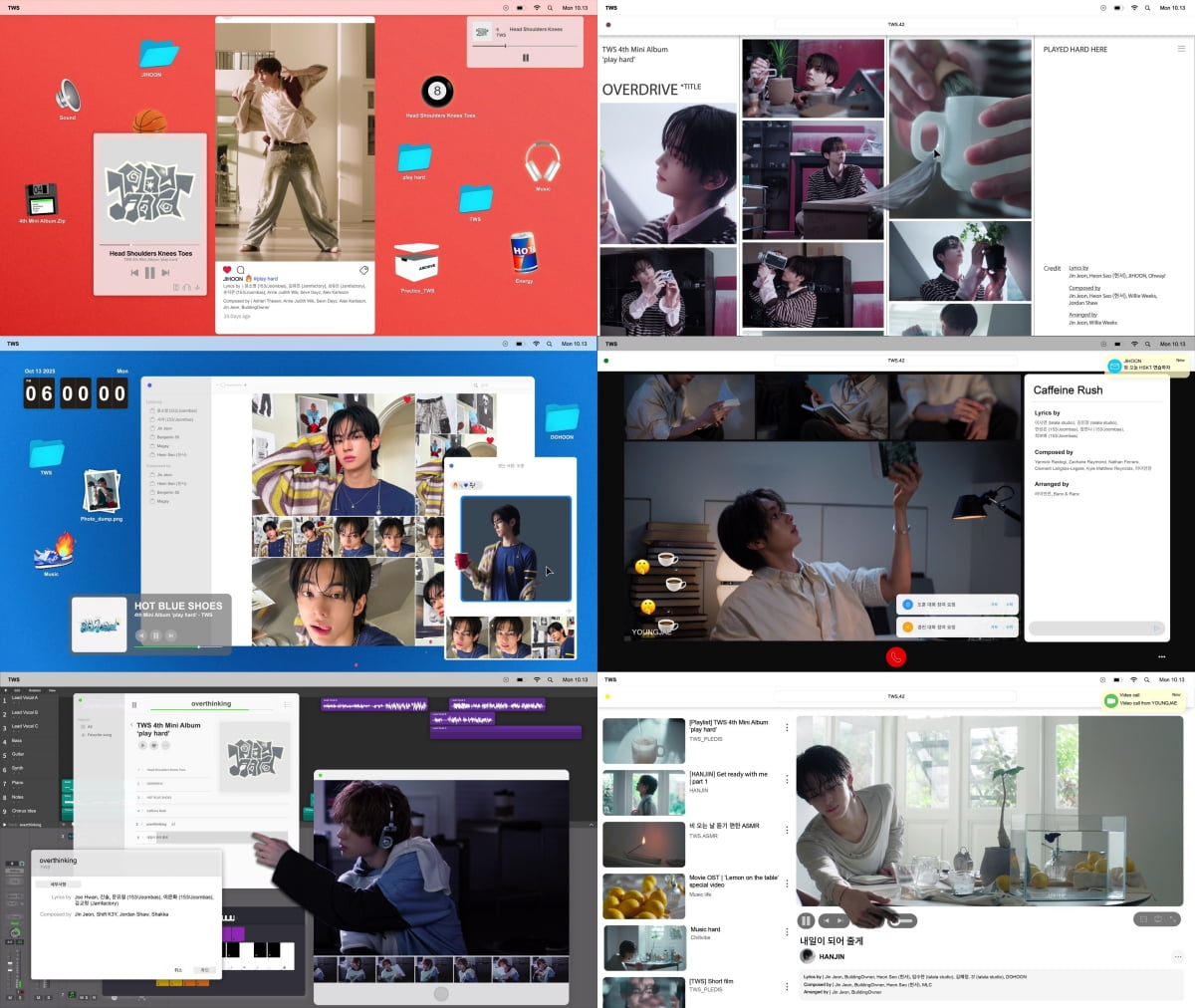This screenshot has height=1008, width=1195.
Task: Open the Sound speaker icon
Action: (68, 96)
